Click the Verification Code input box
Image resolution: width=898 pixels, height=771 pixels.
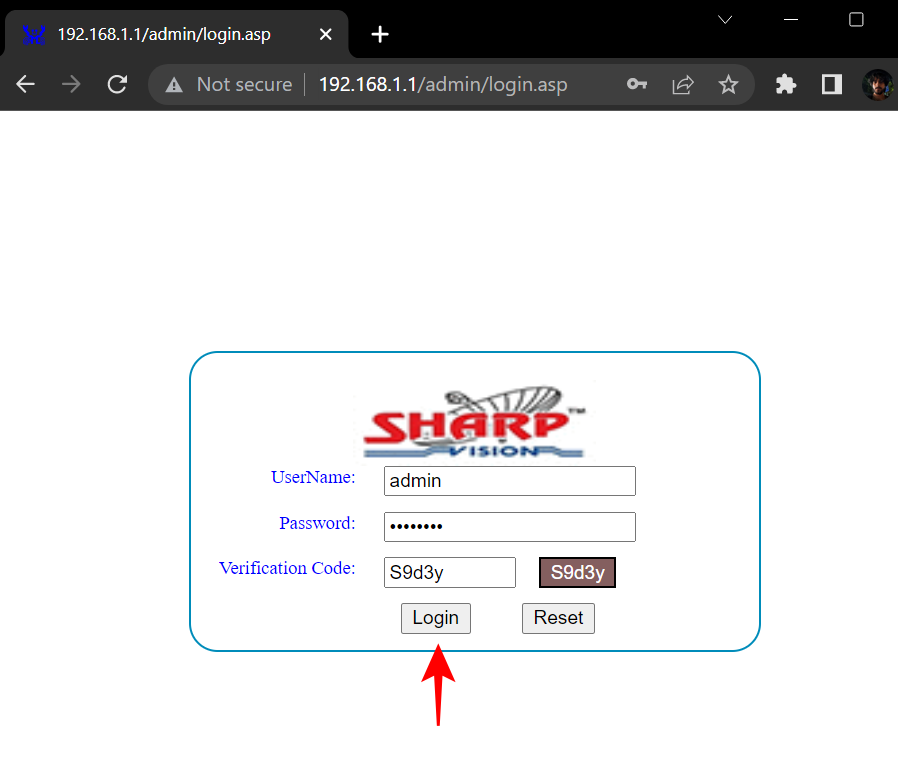(x=450, y=572)
